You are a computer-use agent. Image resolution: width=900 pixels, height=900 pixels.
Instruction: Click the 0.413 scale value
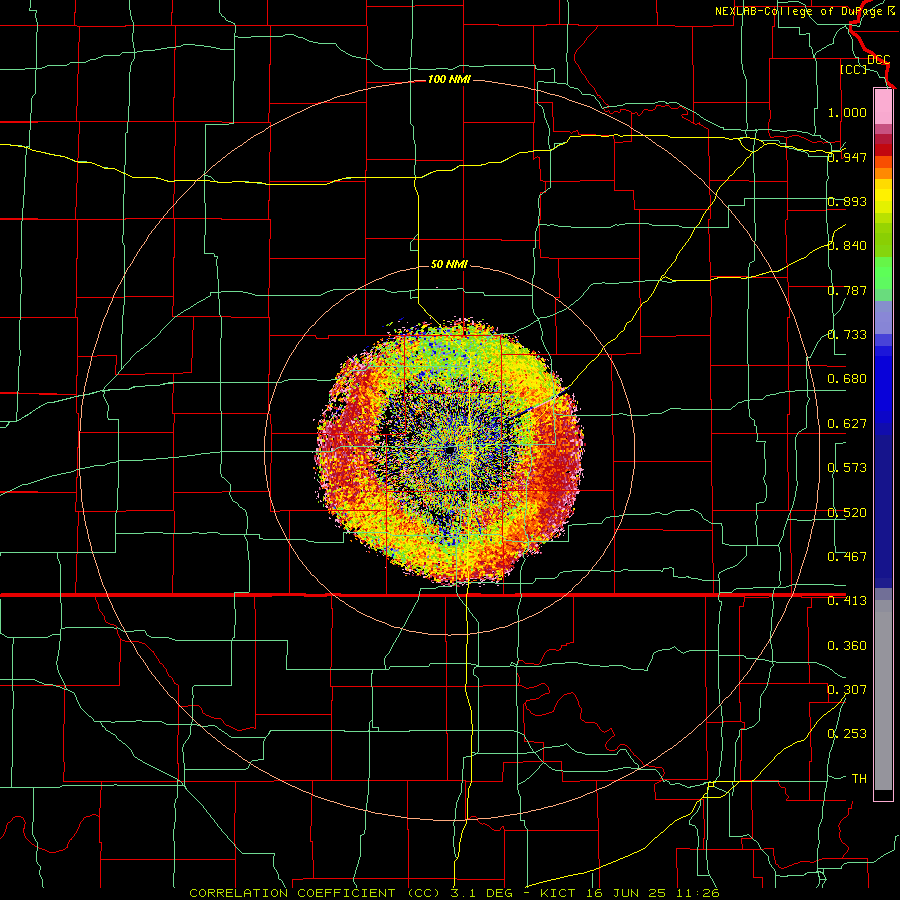click(x=847, y=601)
